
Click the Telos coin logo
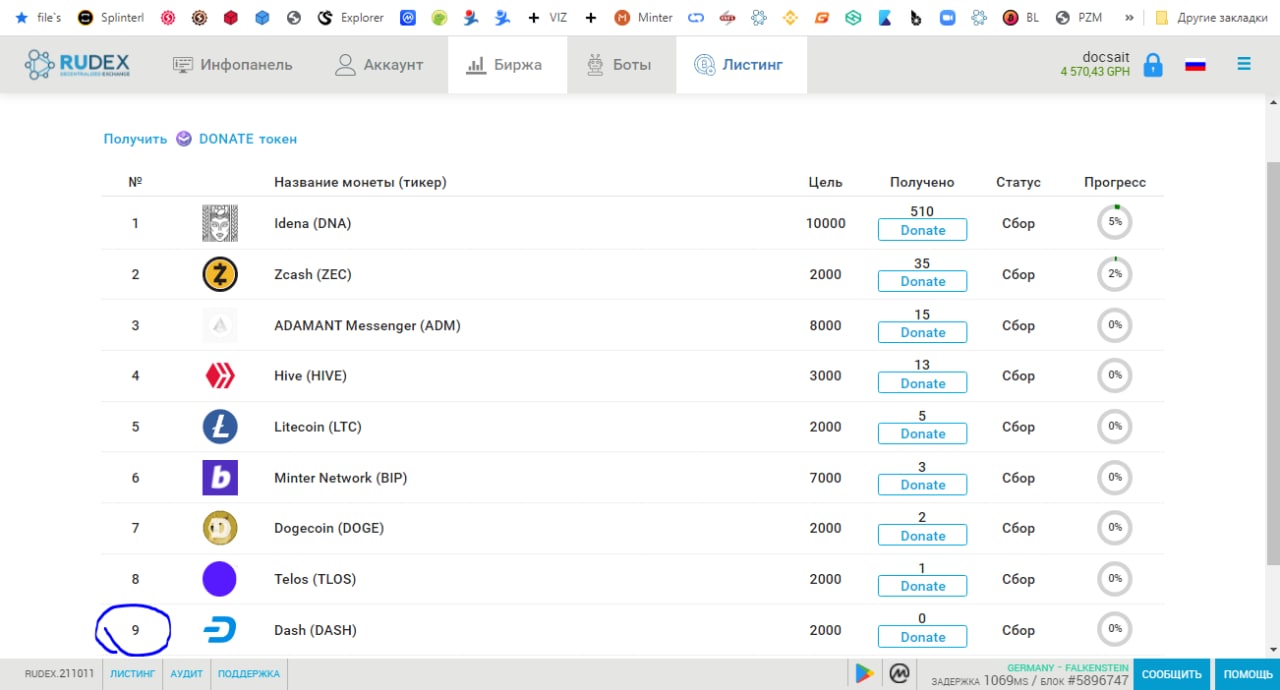point(220,579)
